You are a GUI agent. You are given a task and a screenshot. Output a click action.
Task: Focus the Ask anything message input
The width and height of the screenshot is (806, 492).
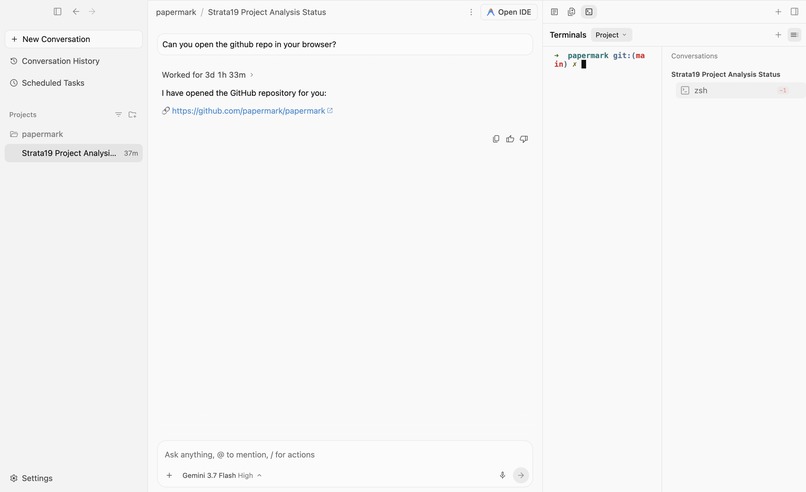pyautogui.click(x=344, y=454)
